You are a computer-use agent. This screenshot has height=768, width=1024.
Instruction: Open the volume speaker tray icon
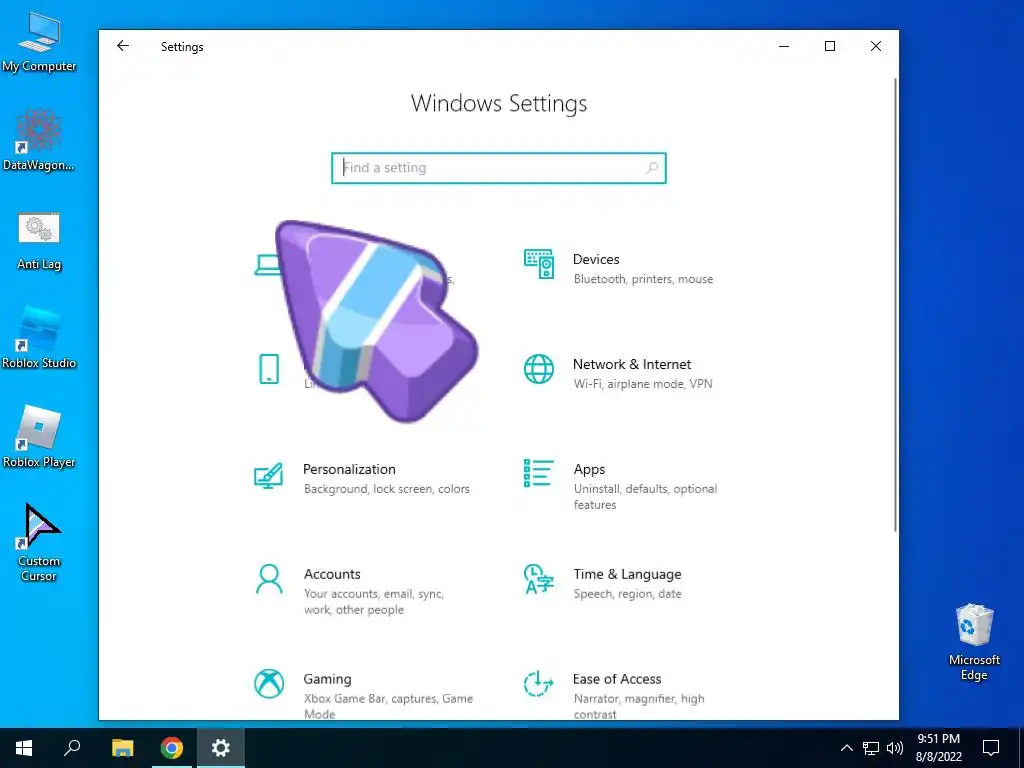895,748
